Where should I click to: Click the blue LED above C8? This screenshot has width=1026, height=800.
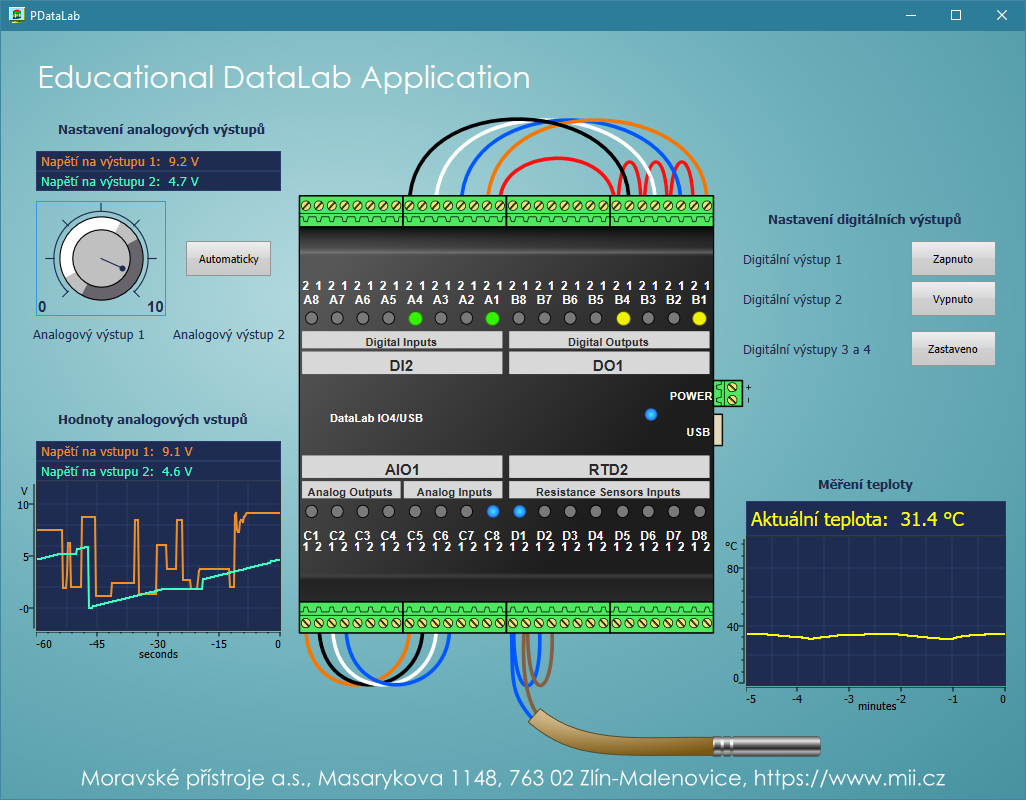pos(493,511)
